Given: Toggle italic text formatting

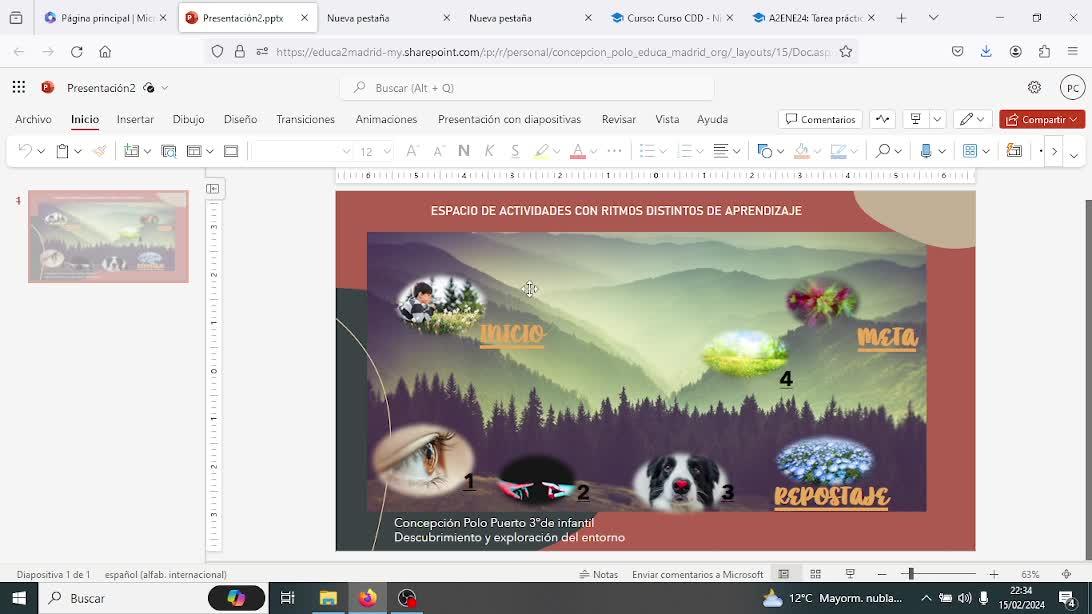Looking at the screenshot, I should pyautogui.click(x=489, y=151).
